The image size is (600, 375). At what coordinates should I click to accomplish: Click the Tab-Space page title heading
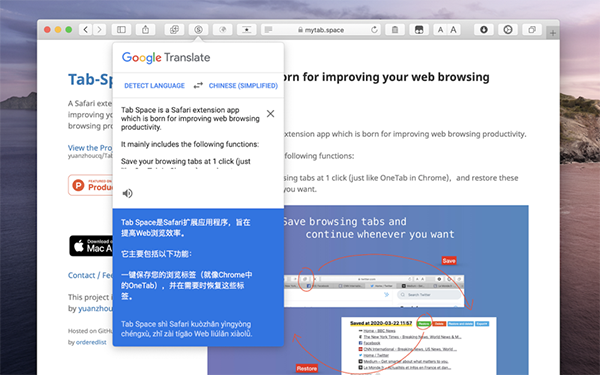point(90,79)
